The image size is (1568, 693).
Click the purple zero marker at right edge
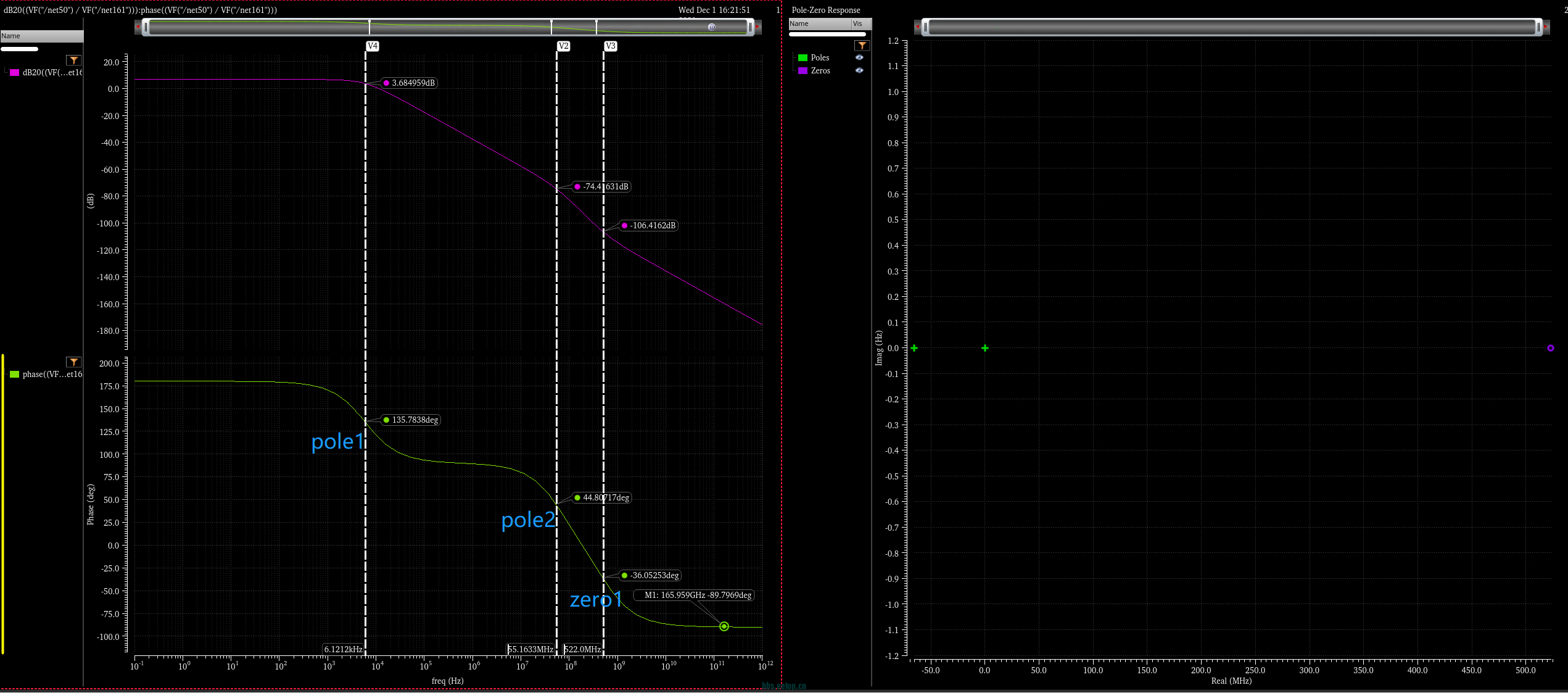coord(1551,348)
